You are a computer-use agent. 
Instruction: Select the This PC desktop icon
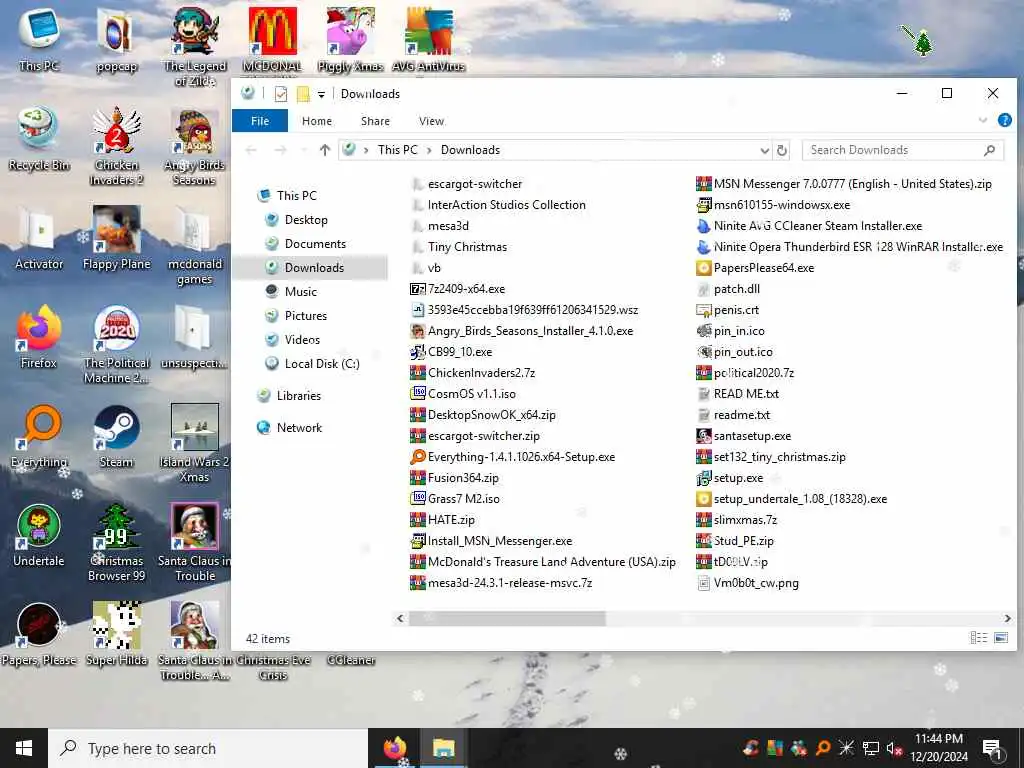tap(39, 41)
